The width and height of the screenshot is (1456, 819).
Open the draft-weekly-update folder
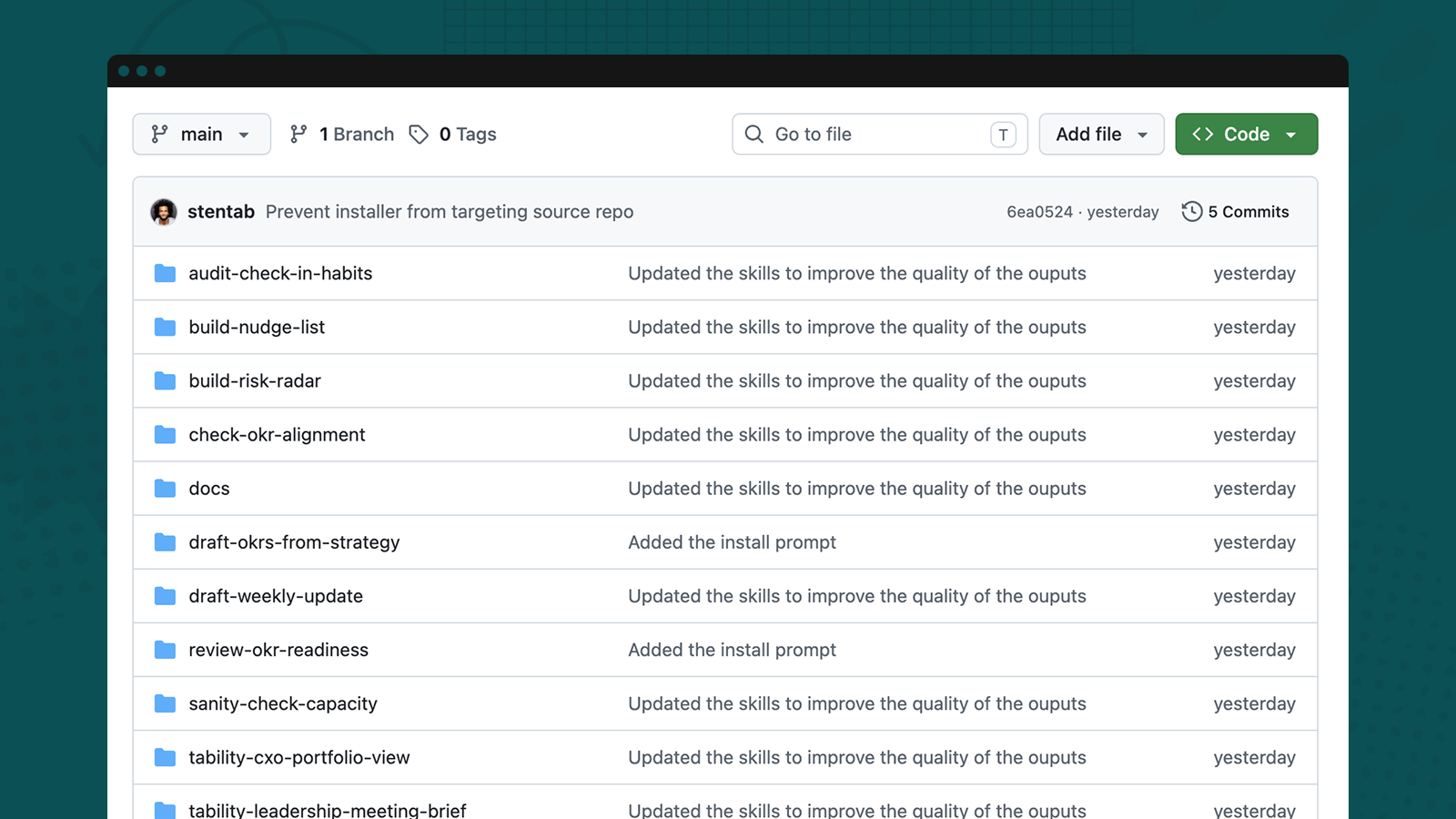tap(276, 595)
